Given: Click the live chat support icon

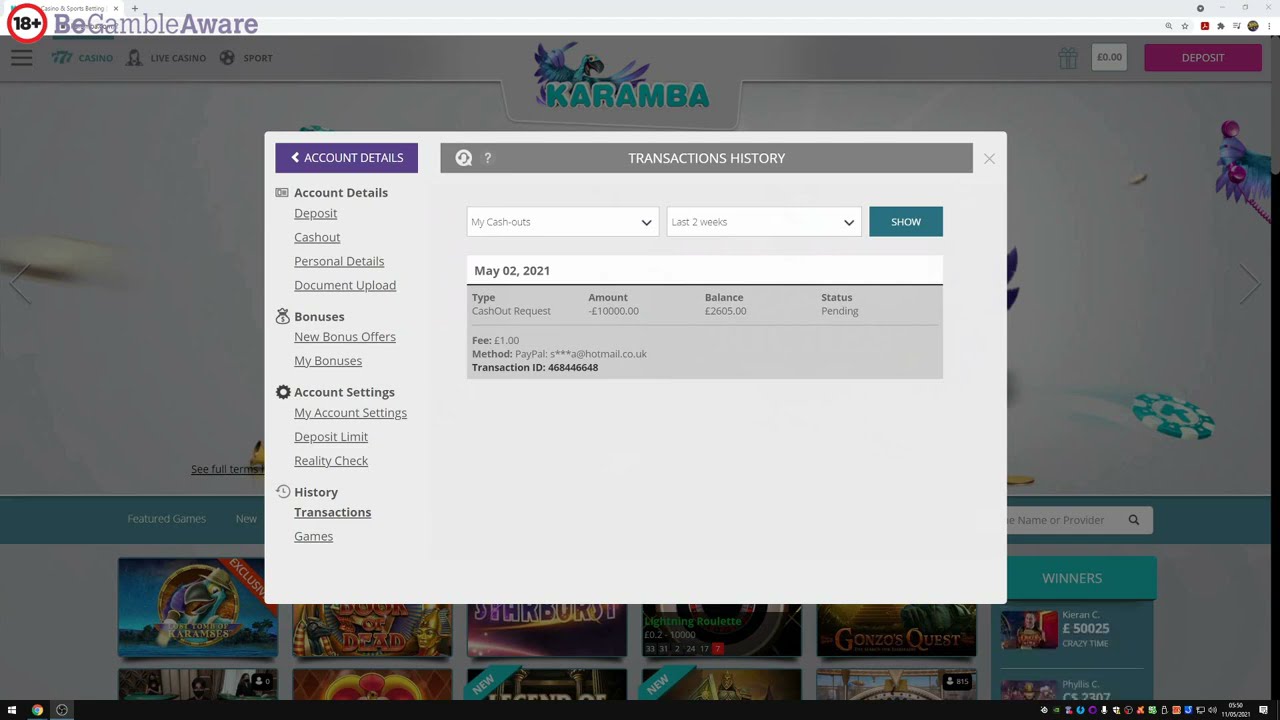Looking at the screenshot, I should [x=463, y=158].
